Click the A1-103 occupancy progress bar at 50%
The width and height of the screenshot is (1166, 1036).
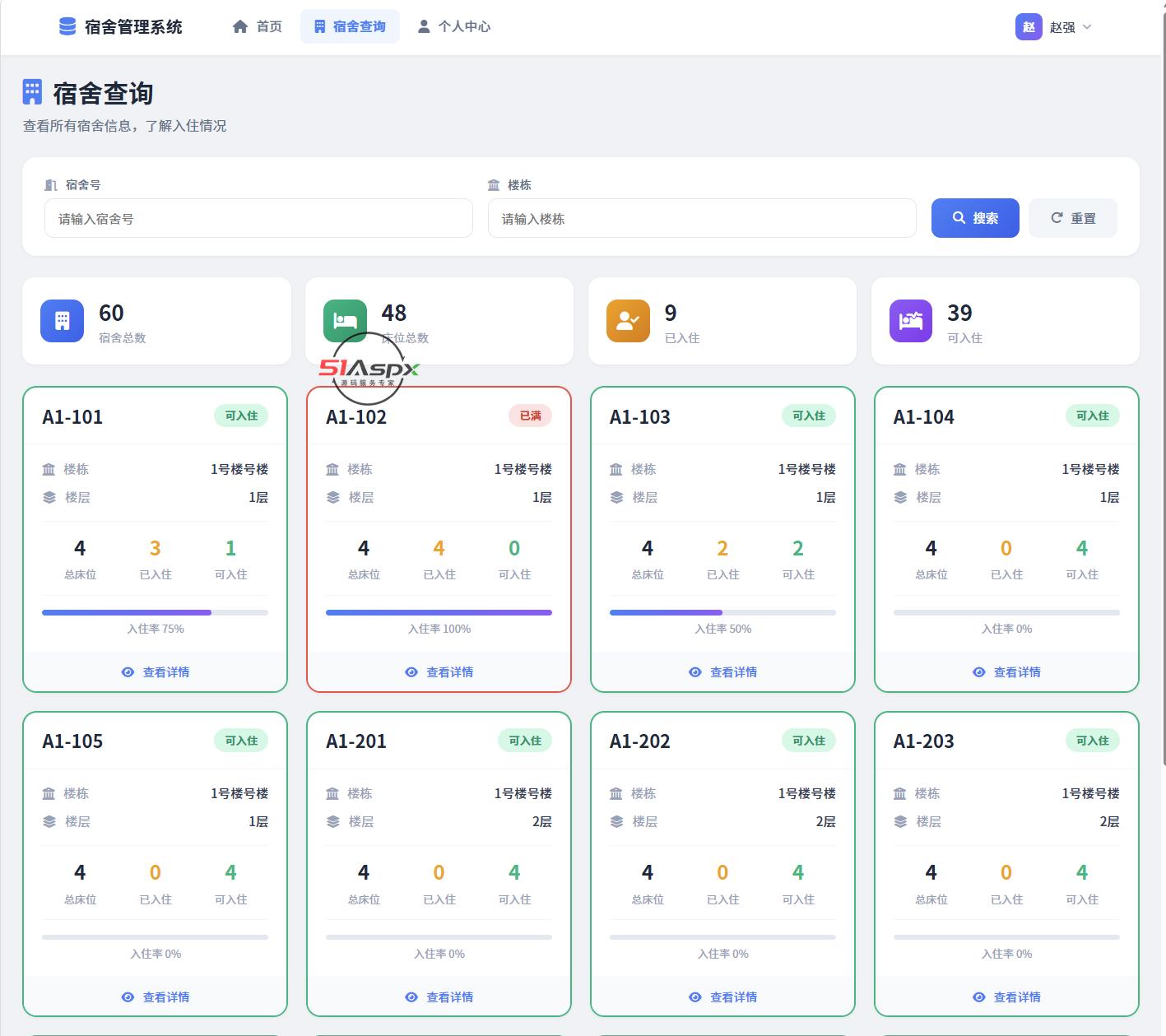[x=723, y=612]
